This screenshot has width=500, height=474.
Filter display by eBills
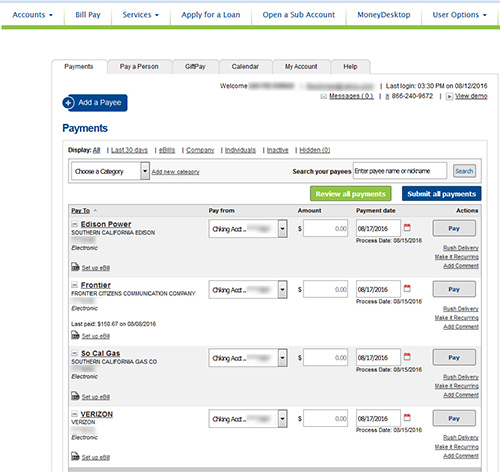(167, 150)
